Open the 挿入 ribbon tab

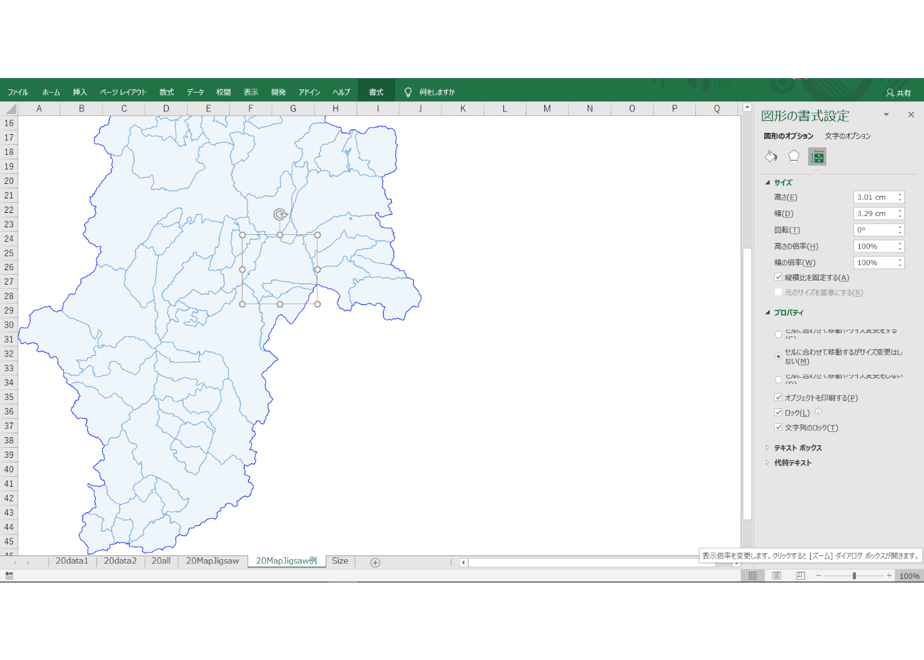(80, 92)
